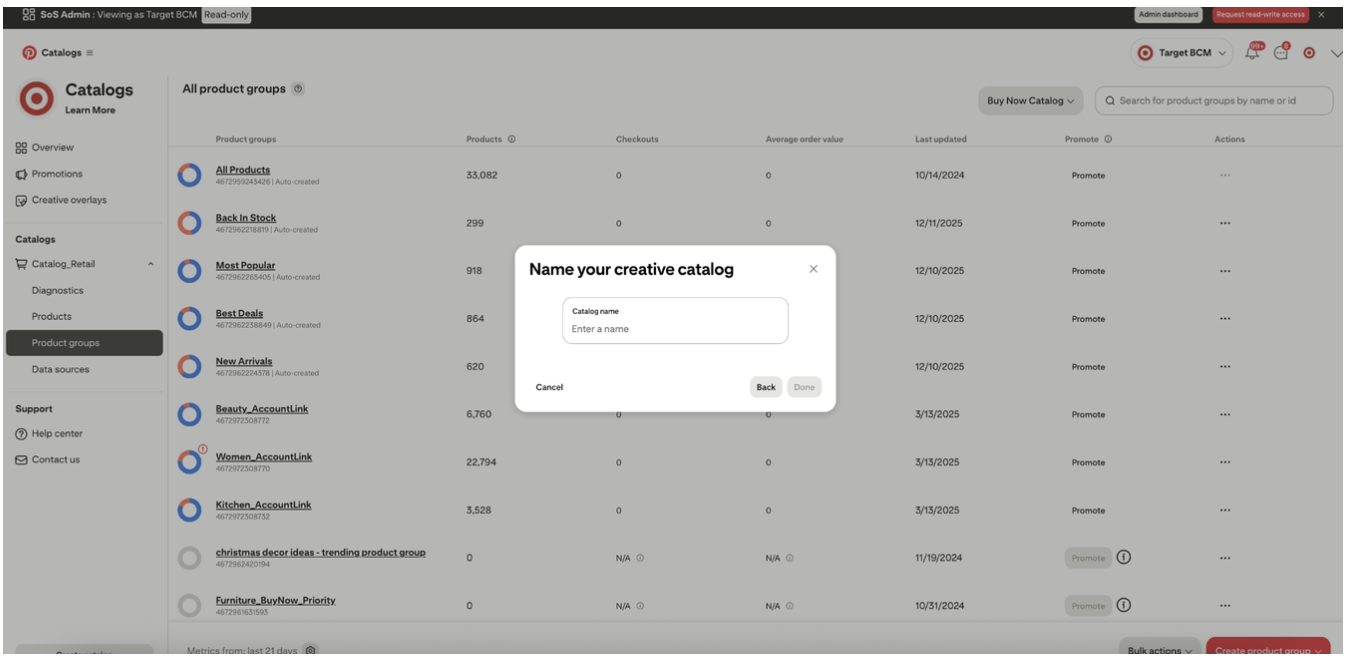Open the Most Popular product group link
This screenshot has width=1352, height=658.
(x=245, y=266)
